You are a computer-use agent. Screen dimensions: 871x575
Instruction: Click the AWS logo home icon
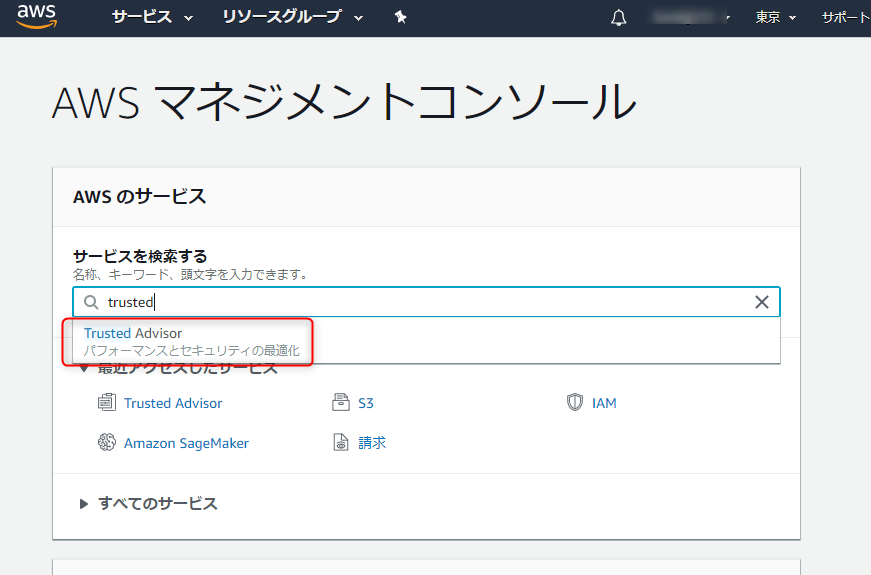tap(37, 17)
